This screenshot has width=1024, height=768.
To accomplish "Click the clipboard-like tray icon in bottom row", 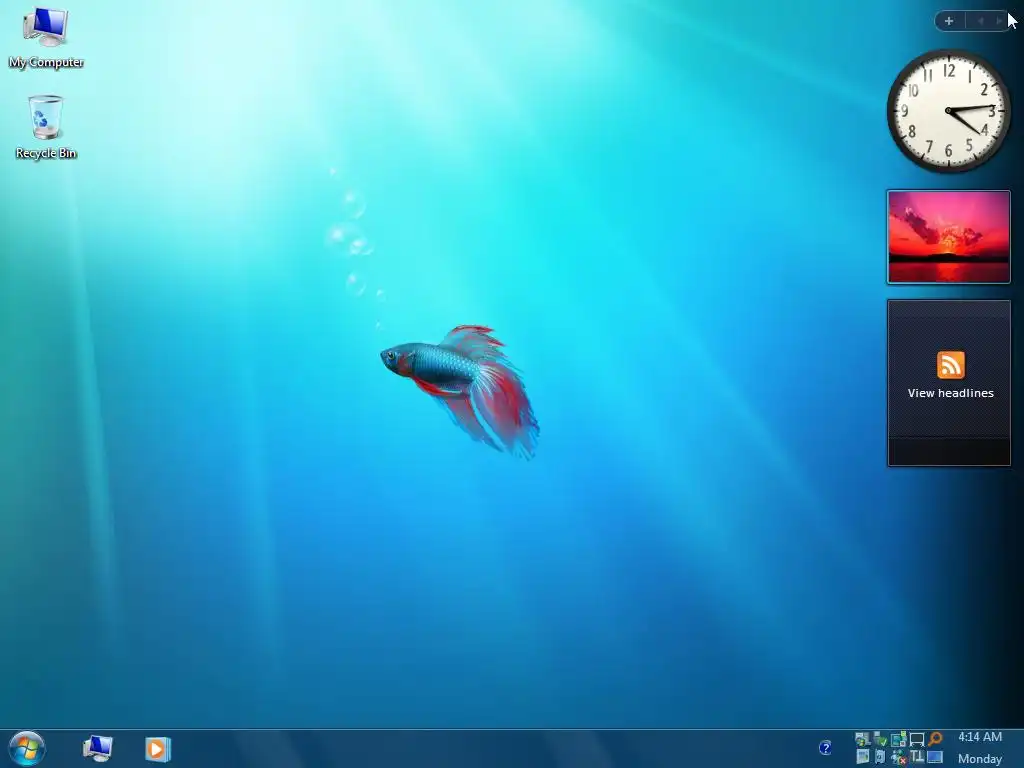I will 880,756.
